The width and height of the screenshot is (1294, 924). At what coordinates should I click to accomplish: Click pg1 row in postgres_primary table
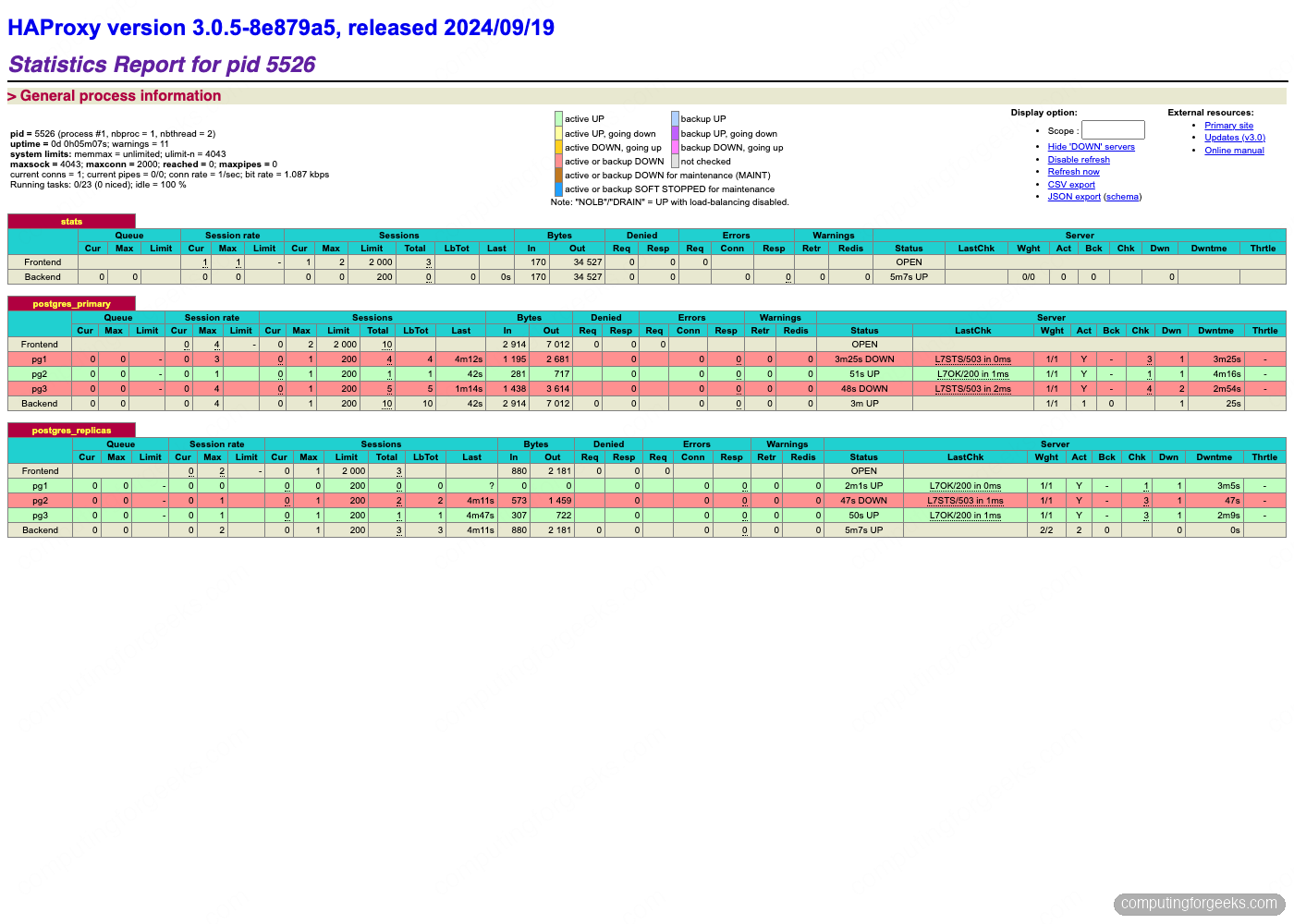tap(647, 359)
